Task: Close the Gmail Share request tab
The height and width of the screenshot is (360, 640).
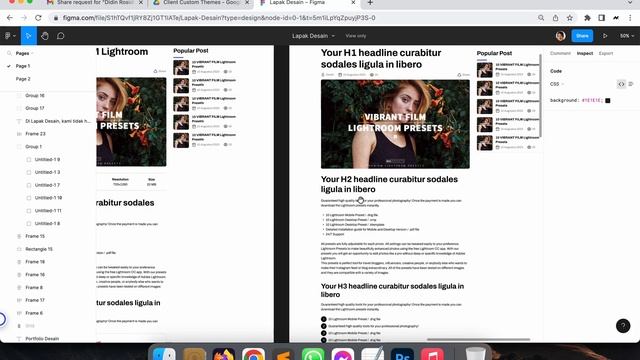Action: coord(141,3)
